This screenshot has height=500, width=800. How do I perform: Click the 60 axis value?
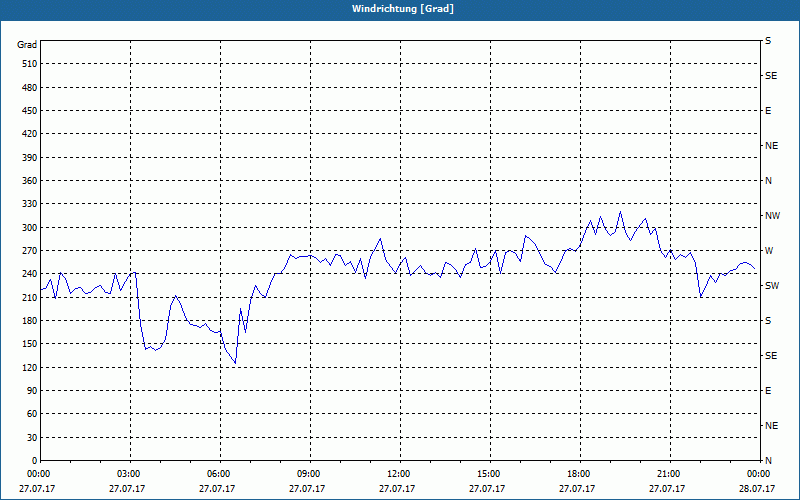point(32,414)
